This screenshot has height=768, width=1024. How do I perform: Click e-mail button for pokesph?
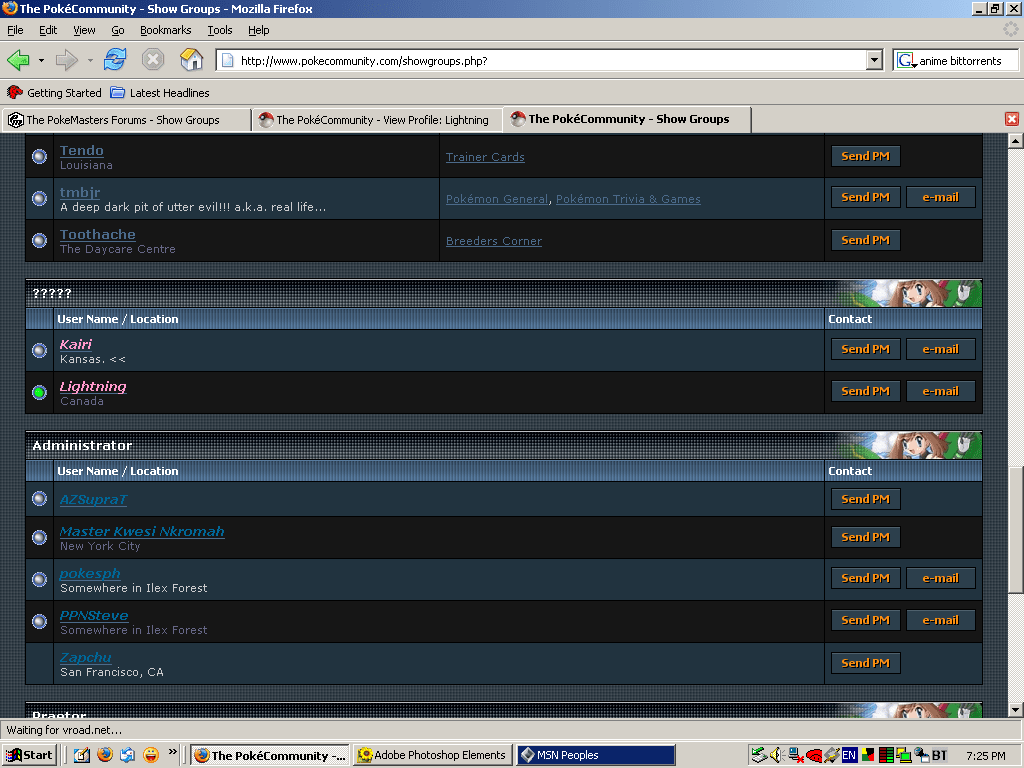pyautogui.click(x=940, y=578)
